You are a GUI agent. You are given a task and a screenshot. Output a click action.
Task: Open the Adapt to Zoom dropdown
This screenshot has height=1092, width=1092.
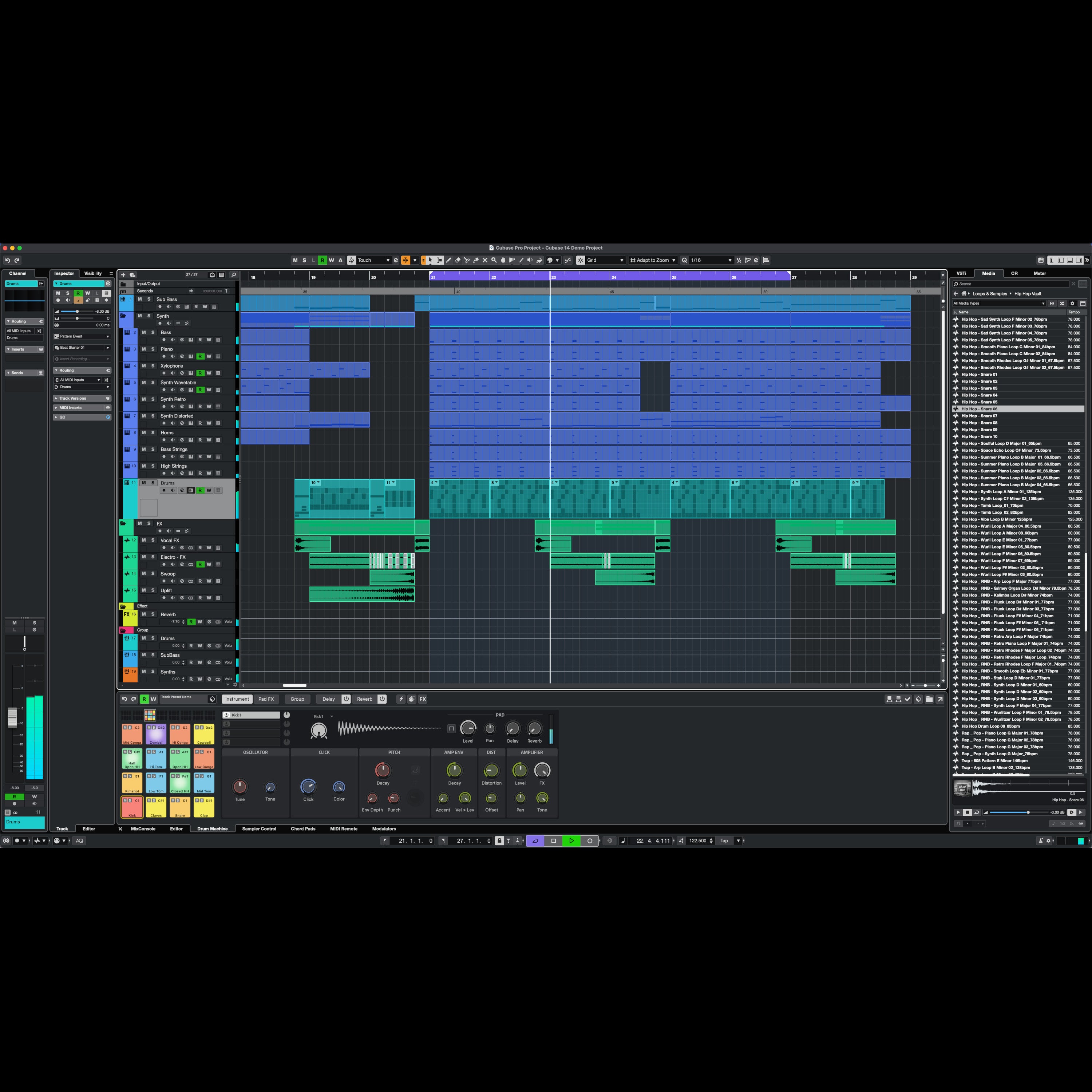click(x=653, y=261)
